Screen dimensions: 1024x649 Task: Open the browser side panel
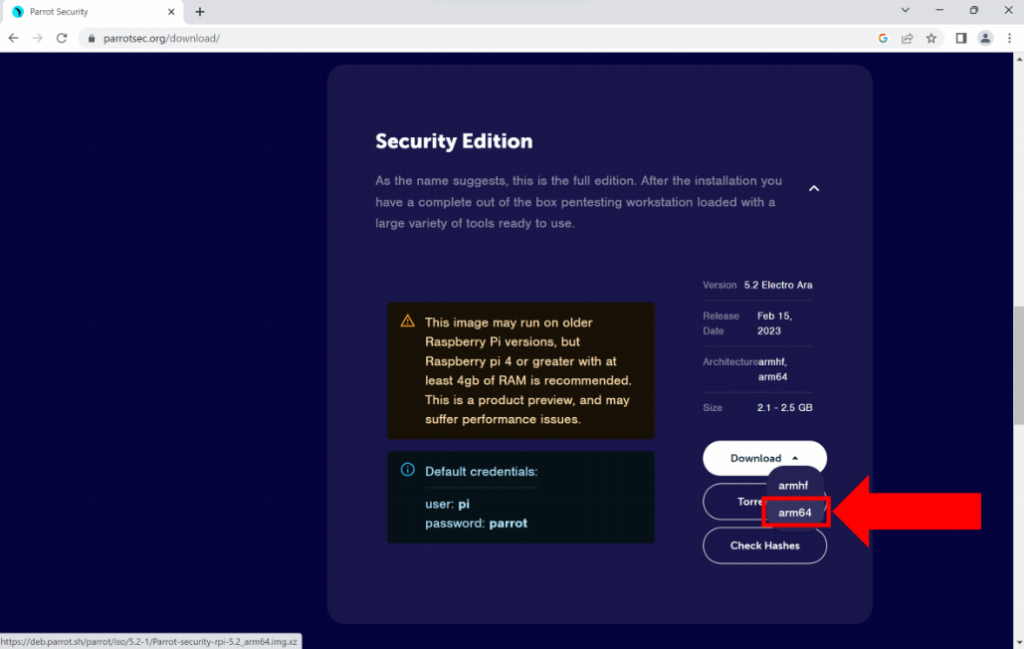(x=961, y=38)
